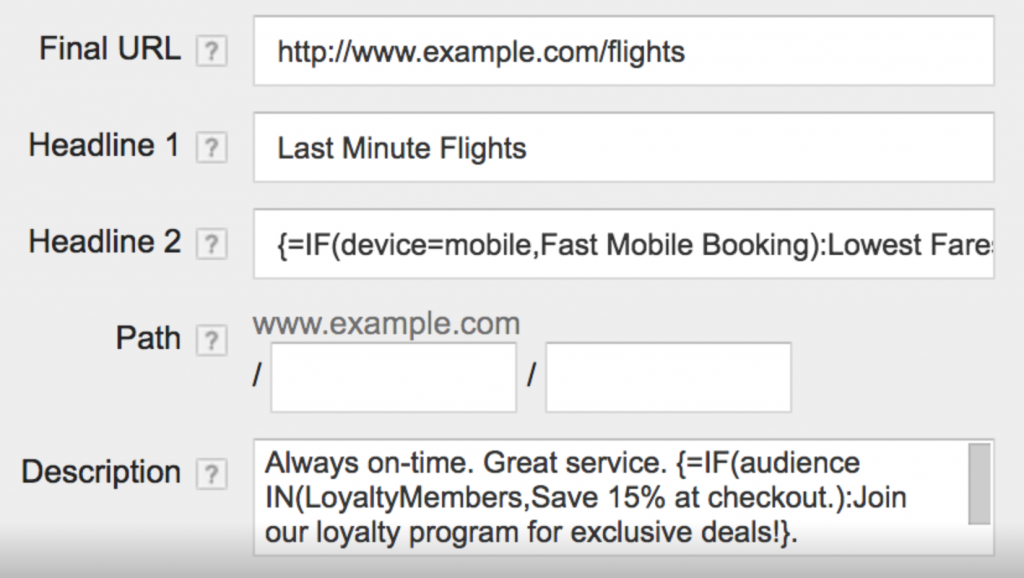
Task: Click the "Description" label text
Action: click(100, 472)
